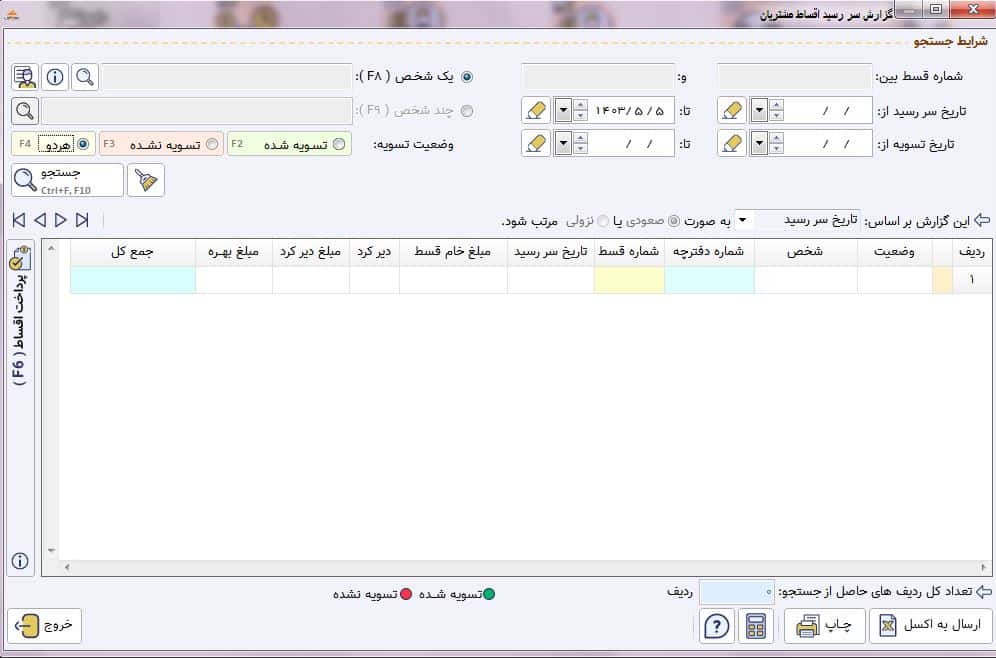Click the info icon below the پرداخت اقساط panel
996x658 pixels.
pyautogui.click(x=20, y=561)
